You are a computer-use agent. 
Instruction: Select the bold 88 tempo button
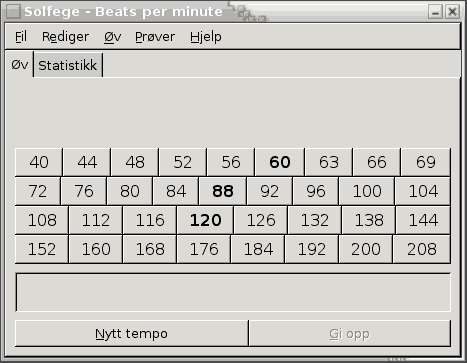(223, 191)
